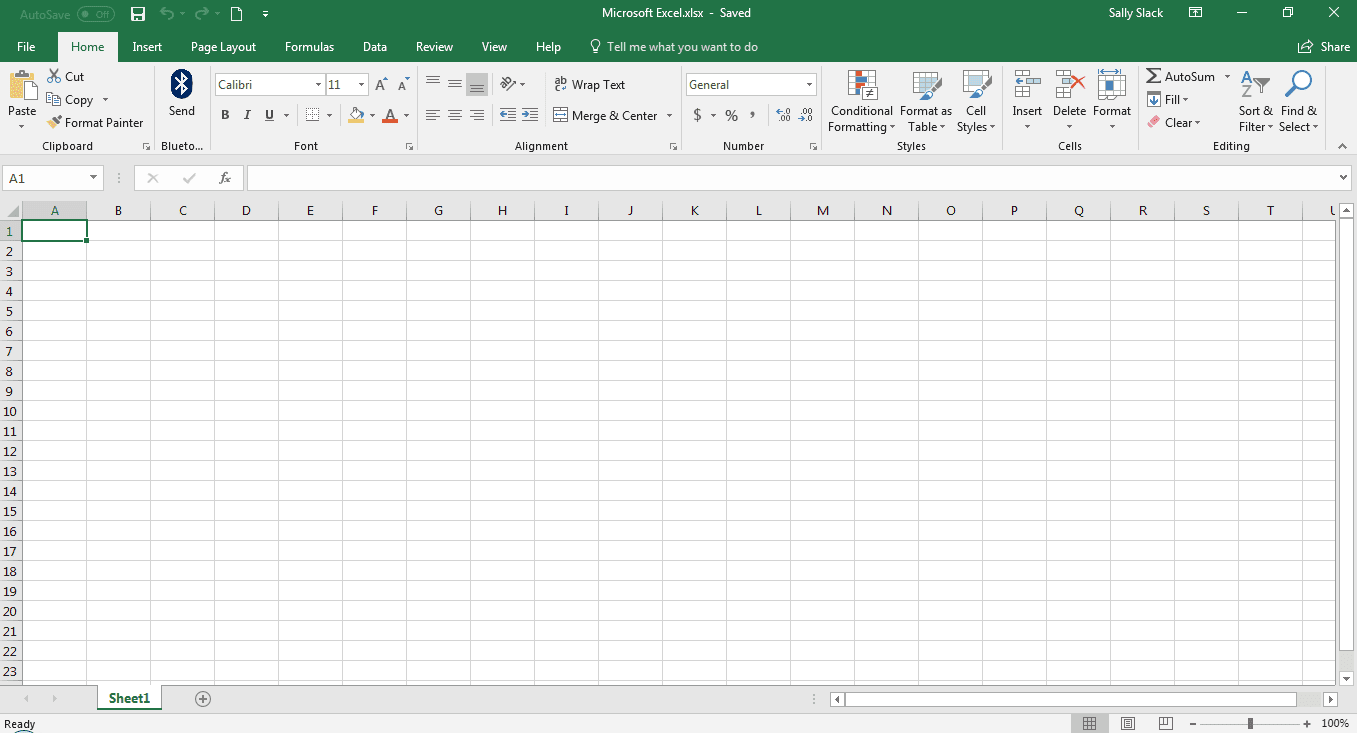Click the Bluetooth Send icon

click(181, 84)
